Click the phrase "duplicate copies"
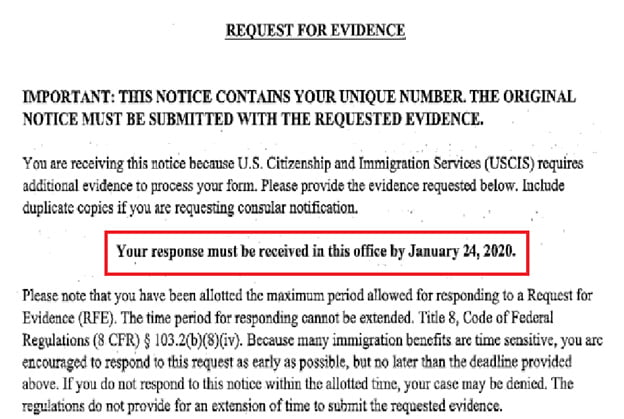Image resolution: width=624 pixels, height=419 pixels. [x=63, y=207]
